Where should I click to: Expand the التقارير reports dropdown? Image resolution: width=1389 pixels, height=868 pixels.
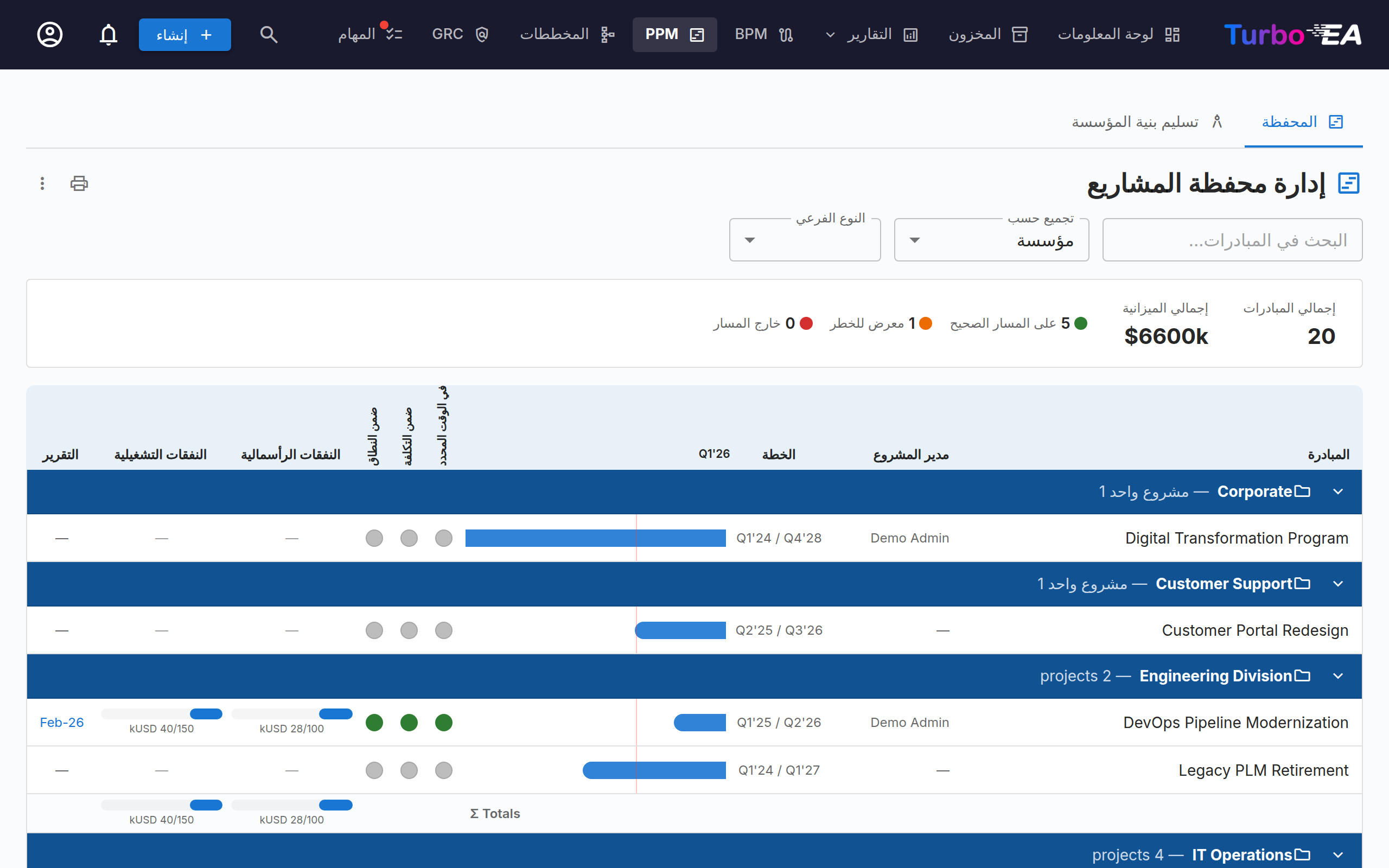tap(871, 34)
